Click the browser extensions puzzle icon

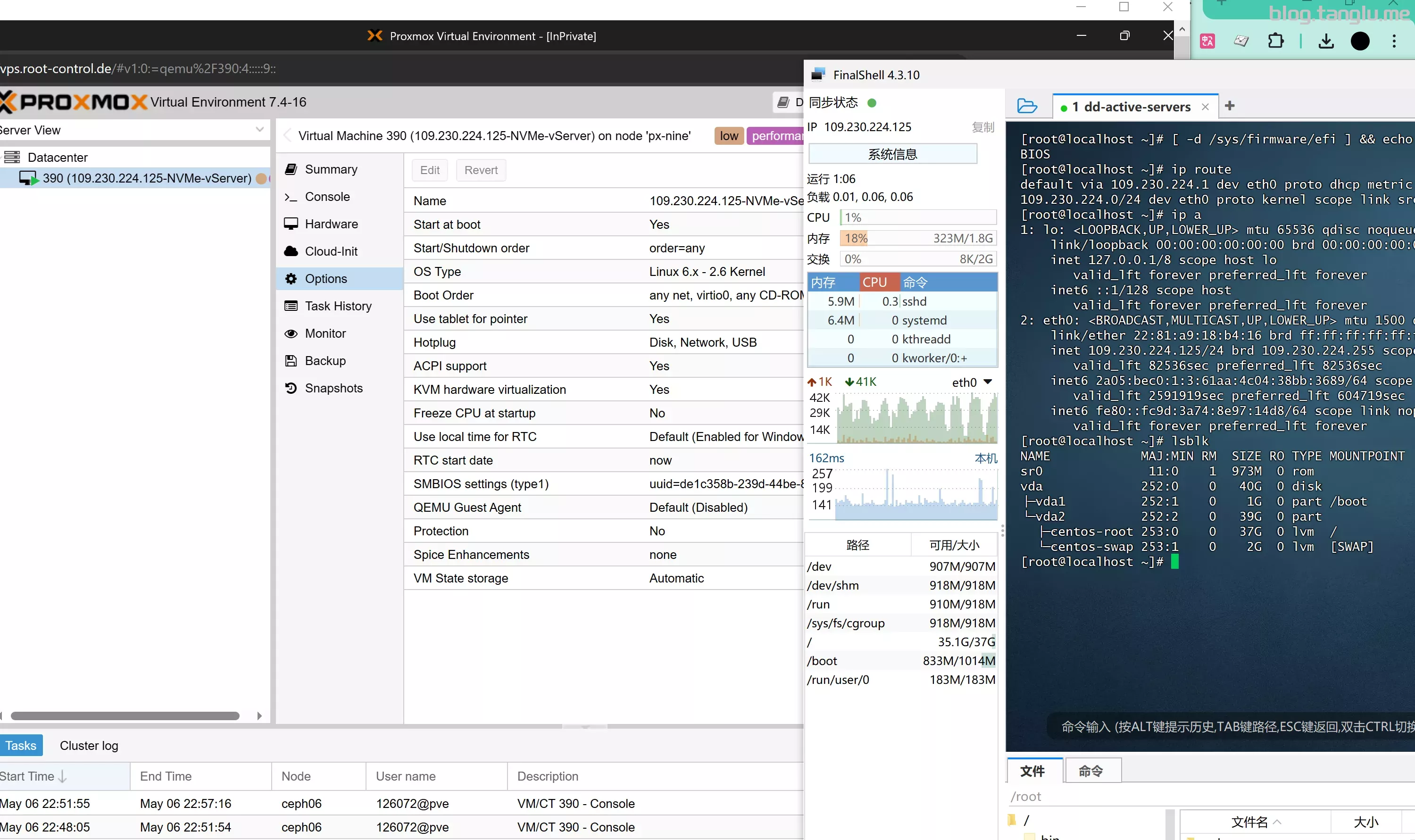point(1276,41)
